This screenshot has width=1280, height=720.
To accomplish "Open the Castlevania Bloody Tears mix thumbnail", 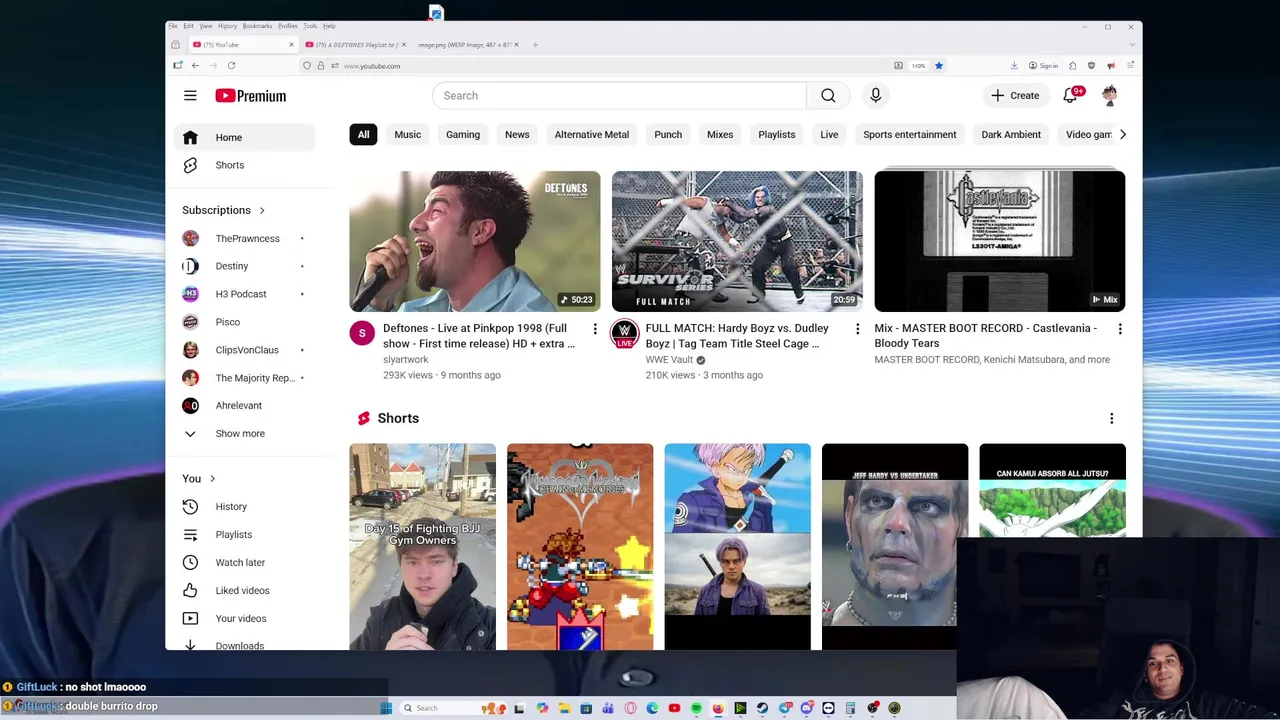I will click(1000, 241).
